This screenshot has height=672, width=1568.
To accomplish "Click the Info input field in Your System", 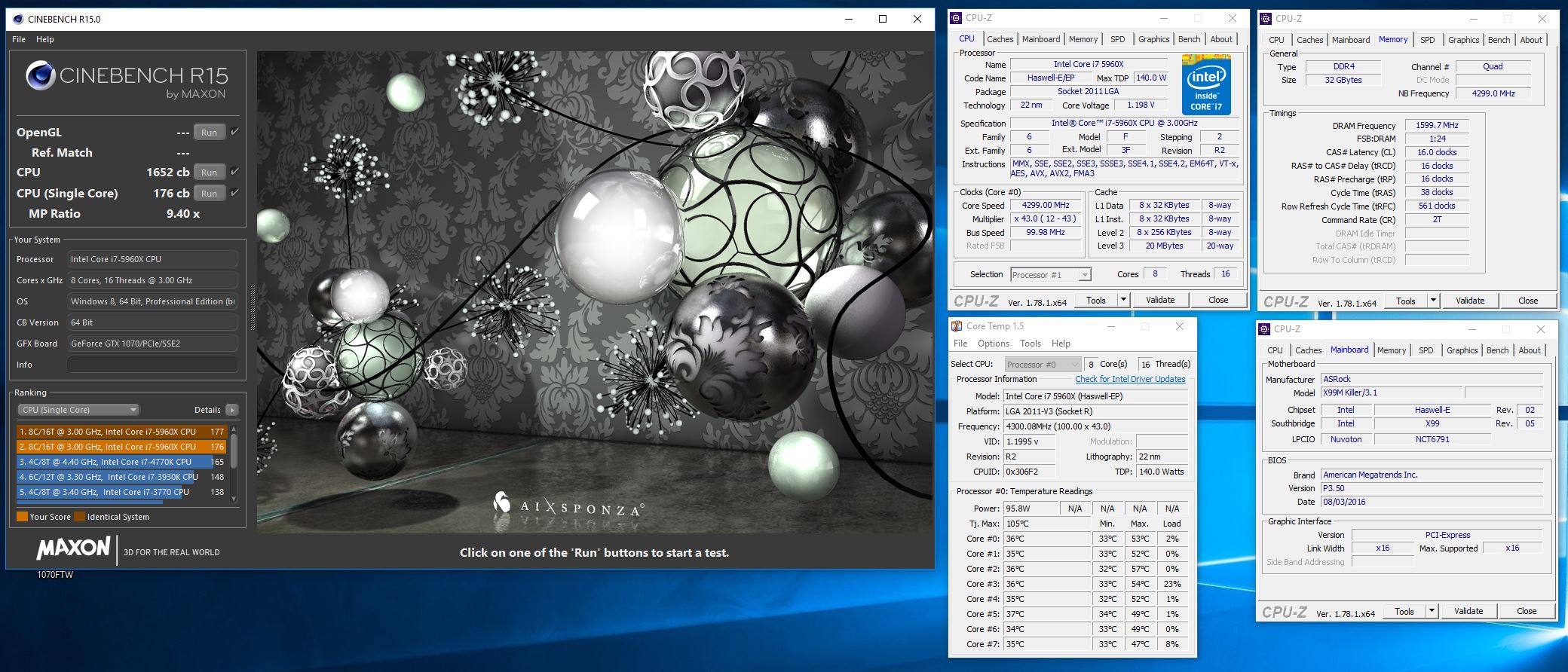I will [x=153, y=365].
